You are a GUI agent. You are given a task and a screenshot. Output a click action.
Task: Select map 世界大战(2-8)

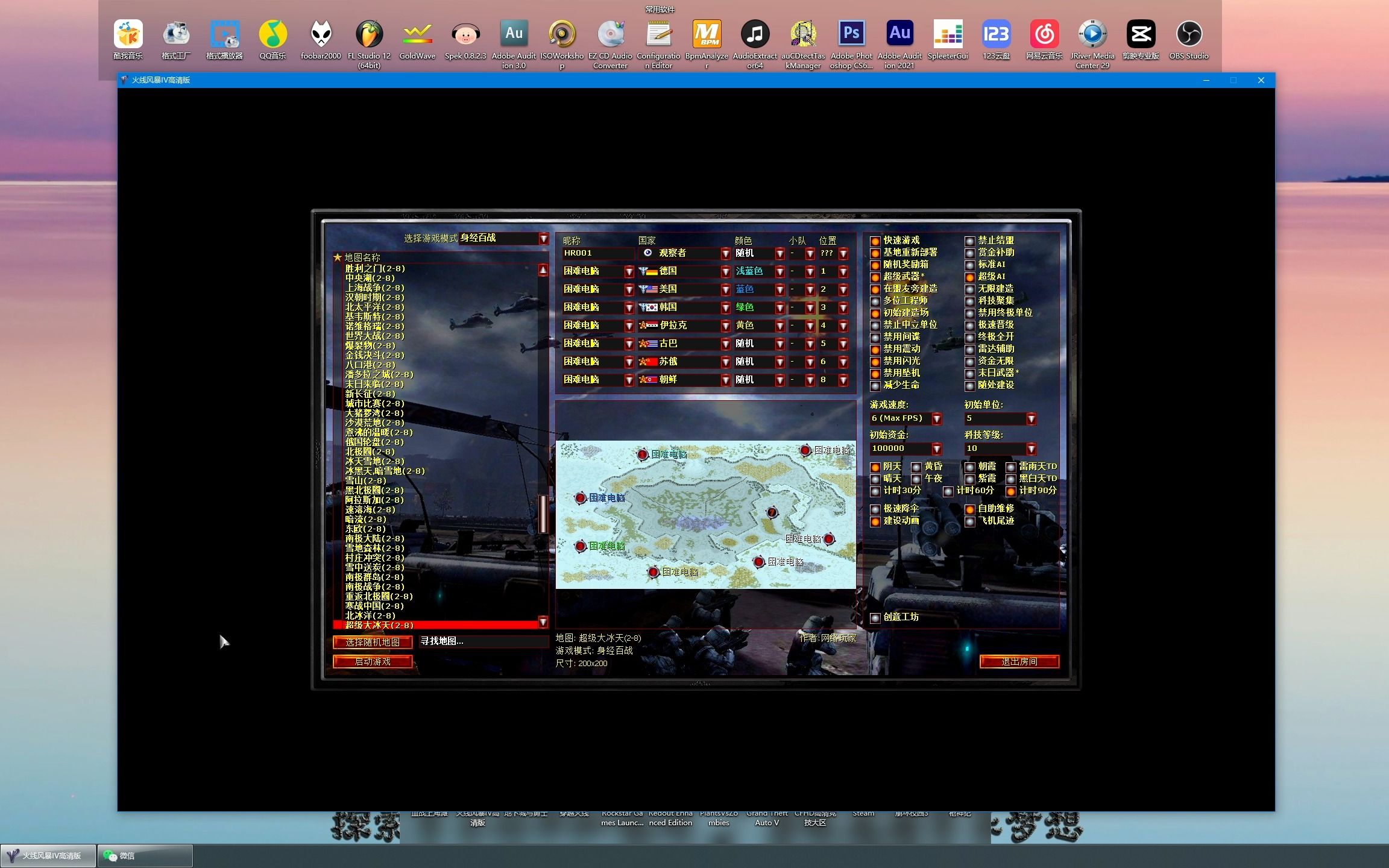[x=374, y=336]
